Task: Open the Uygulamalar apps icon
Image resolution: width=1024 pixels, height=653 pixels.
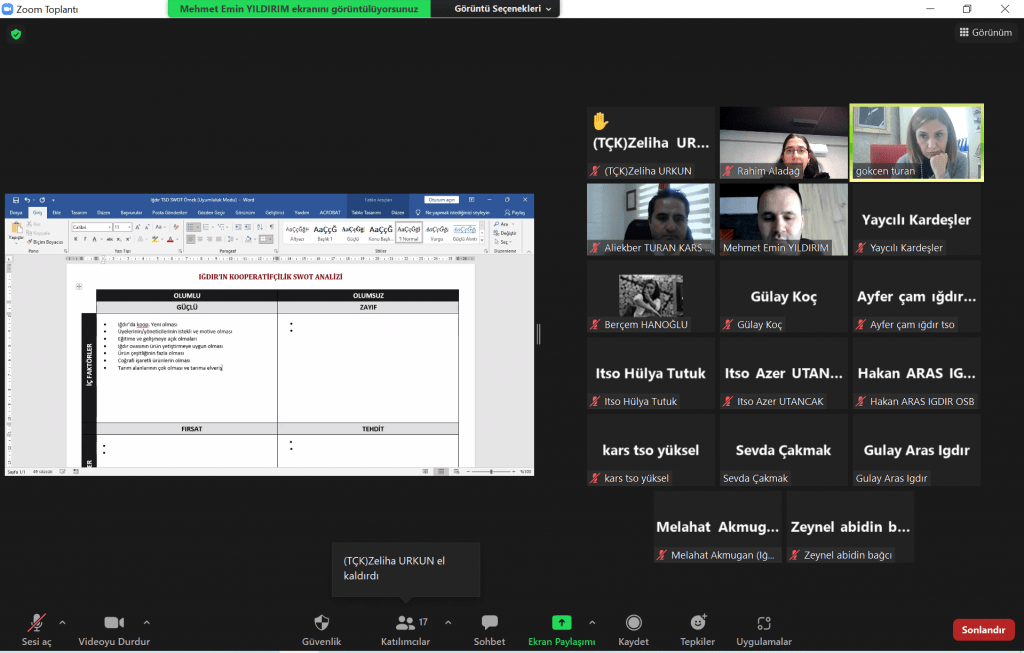Action: (x=764, y=623)
